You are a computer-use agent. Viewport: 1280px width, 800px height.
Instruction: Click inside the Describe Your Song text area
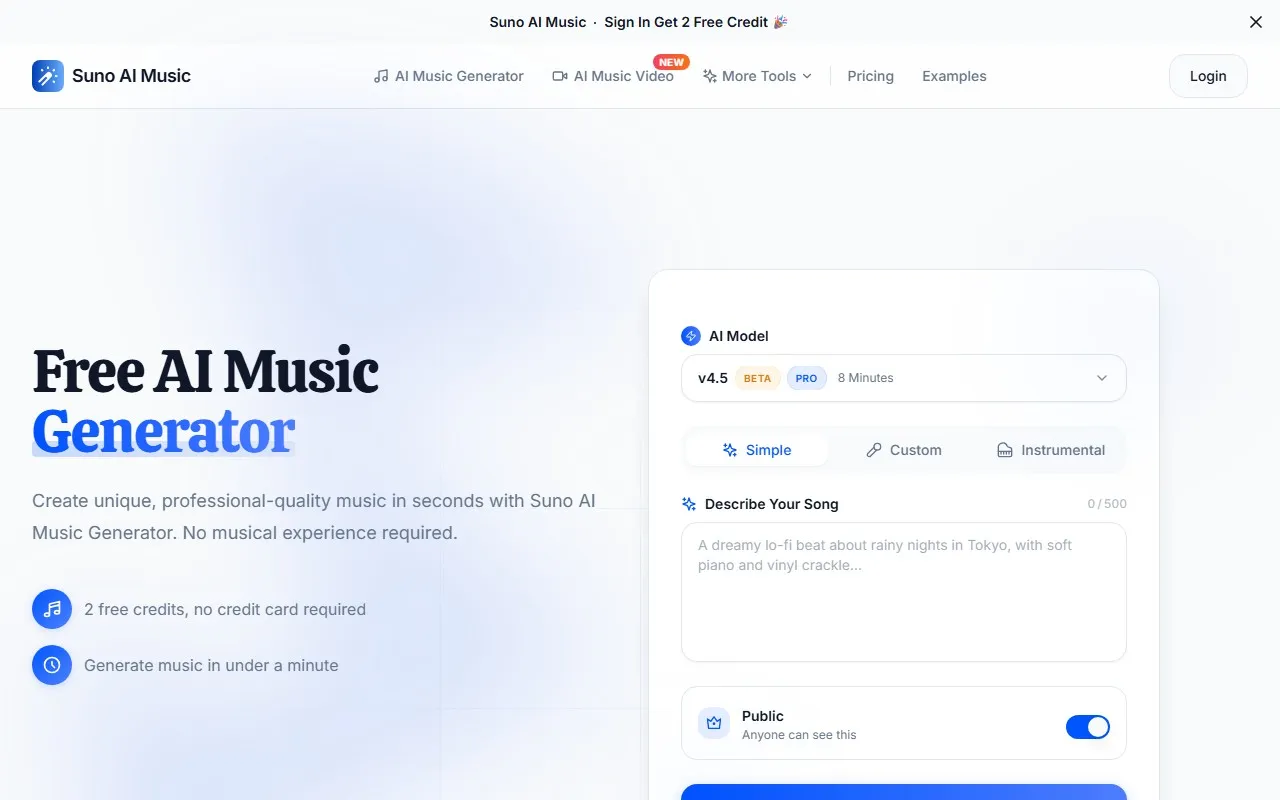click(x=904, y=592)
